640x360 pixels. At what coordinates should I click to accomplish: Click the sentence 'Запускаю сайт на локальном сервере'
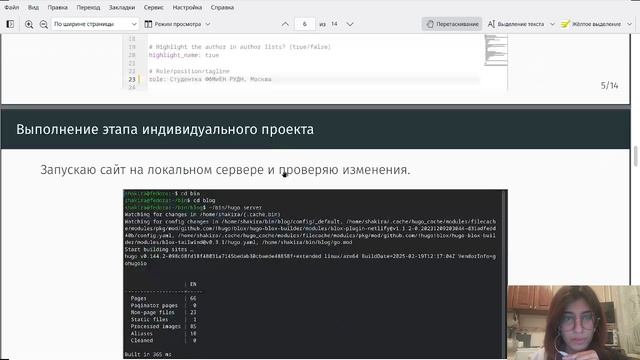152,170
